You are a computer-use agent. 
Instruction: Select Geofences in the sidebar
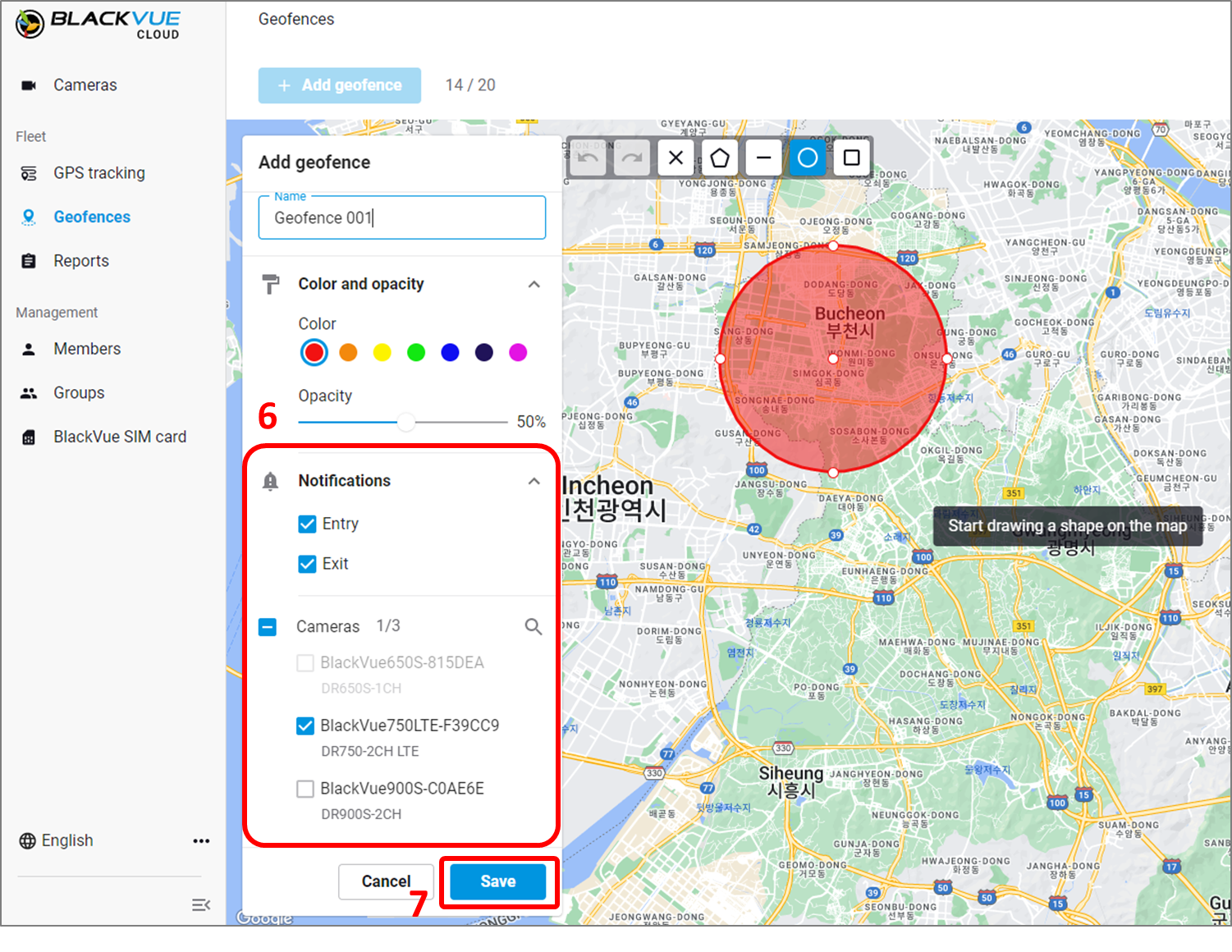[92, 217]
